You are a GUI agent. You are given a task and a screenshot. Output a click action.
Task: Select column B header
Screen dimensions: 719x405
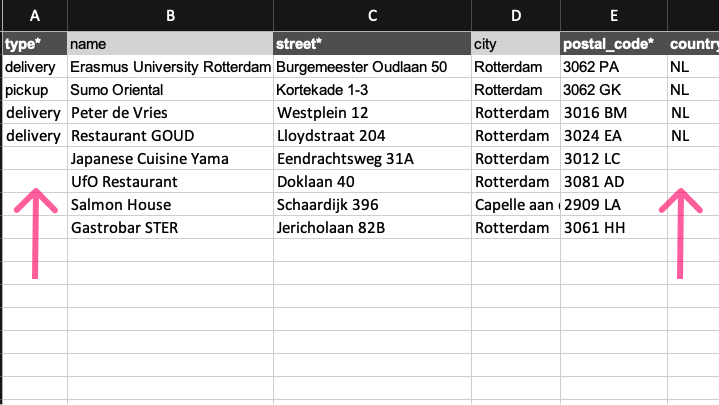[x=170, y=16]
